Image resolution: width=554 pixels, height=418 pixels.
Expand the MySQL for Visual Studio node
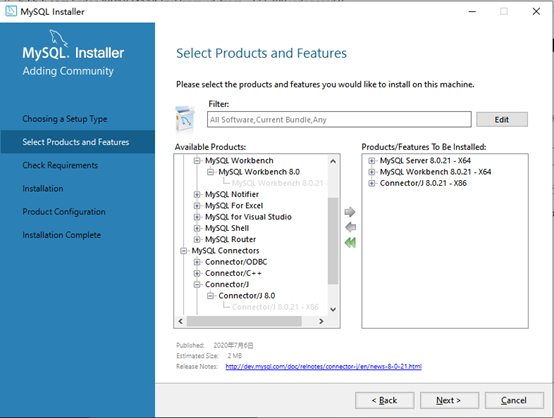pyautogui.click(x=197, y=217)
